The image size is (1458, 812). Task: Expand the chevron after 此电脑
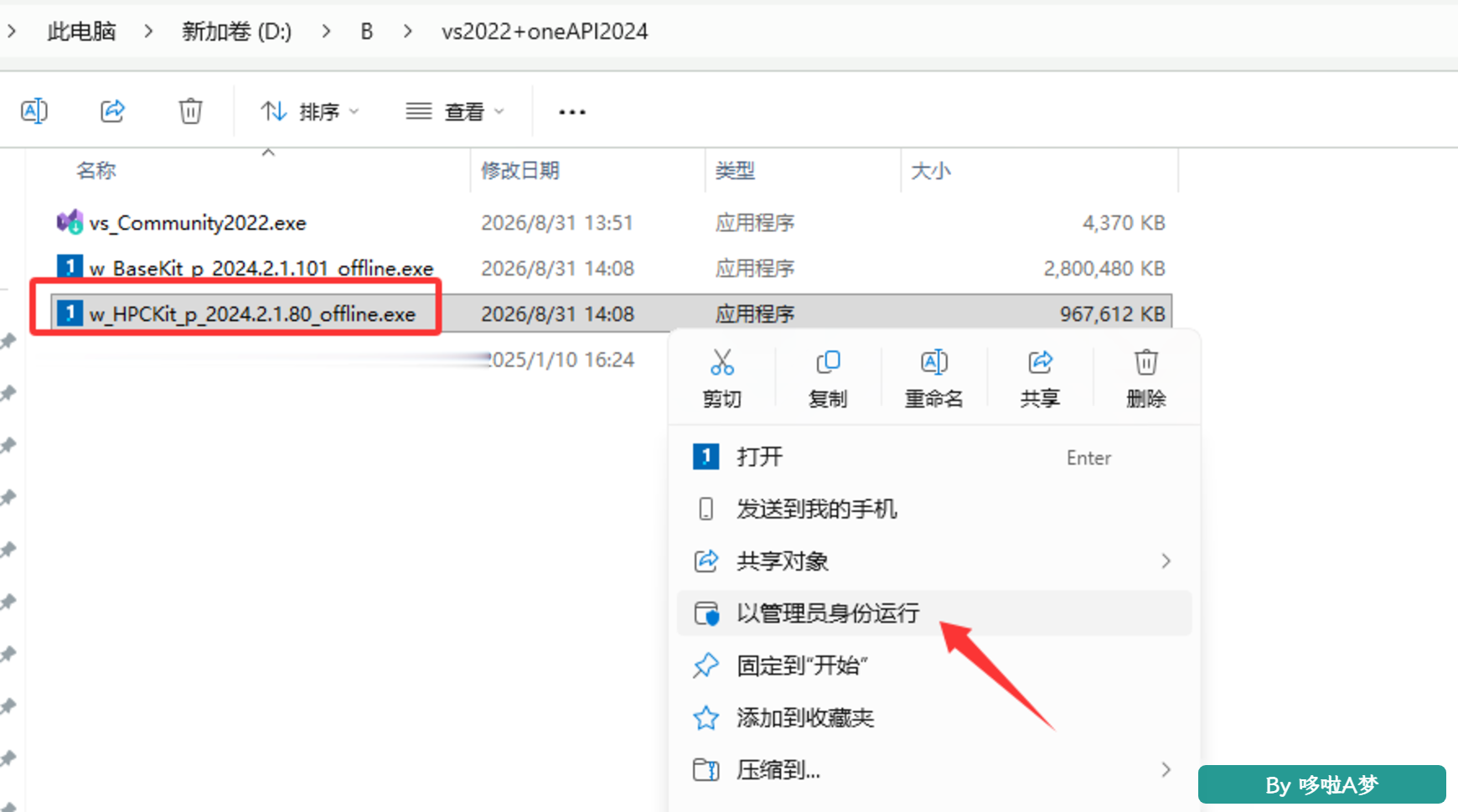148,32
